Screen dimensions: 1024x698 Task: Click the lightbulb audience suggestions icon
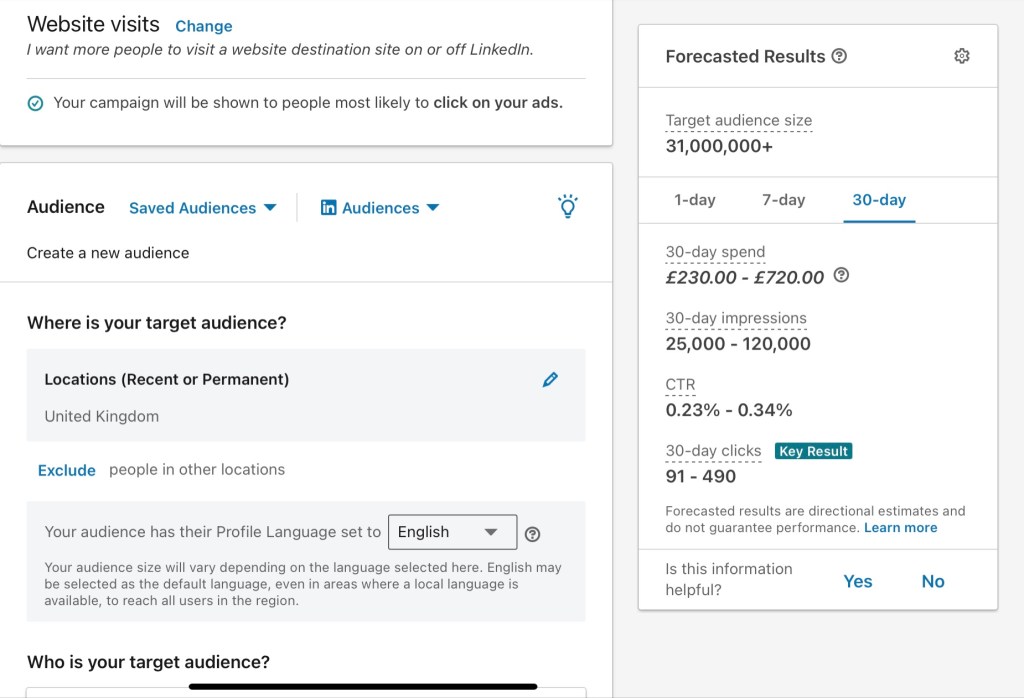click(567, 207)
